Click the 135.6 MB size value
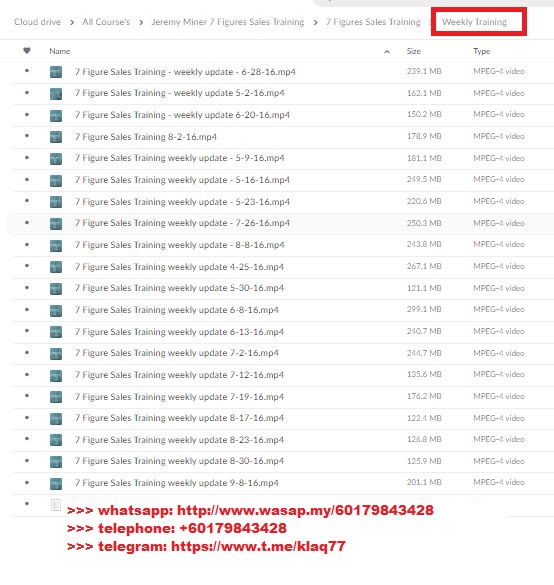Screen dimensions: 554x585 pos(424,374)
